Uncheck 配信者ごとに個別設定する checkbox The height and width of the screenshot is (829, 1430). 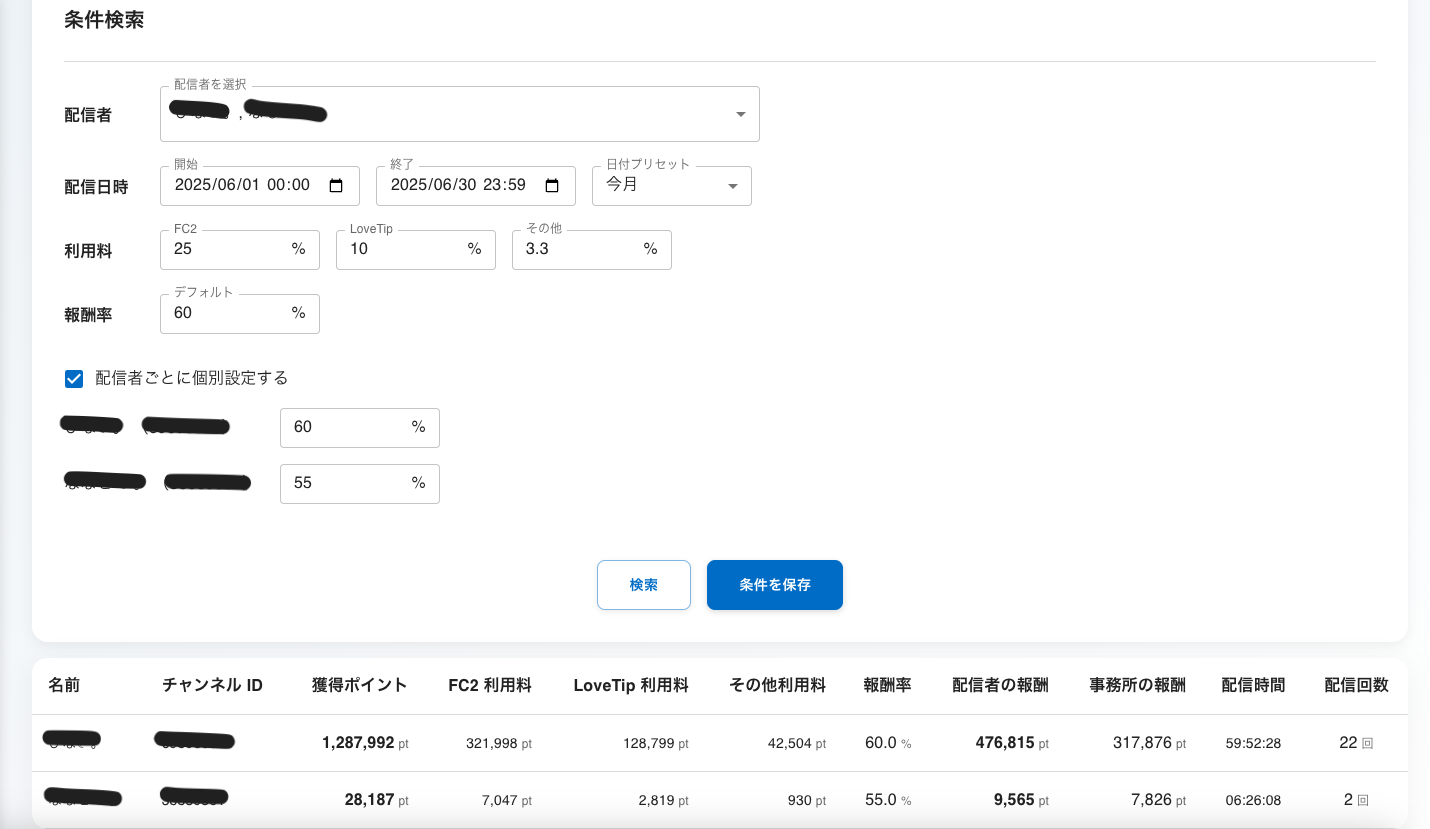[74, 378]
